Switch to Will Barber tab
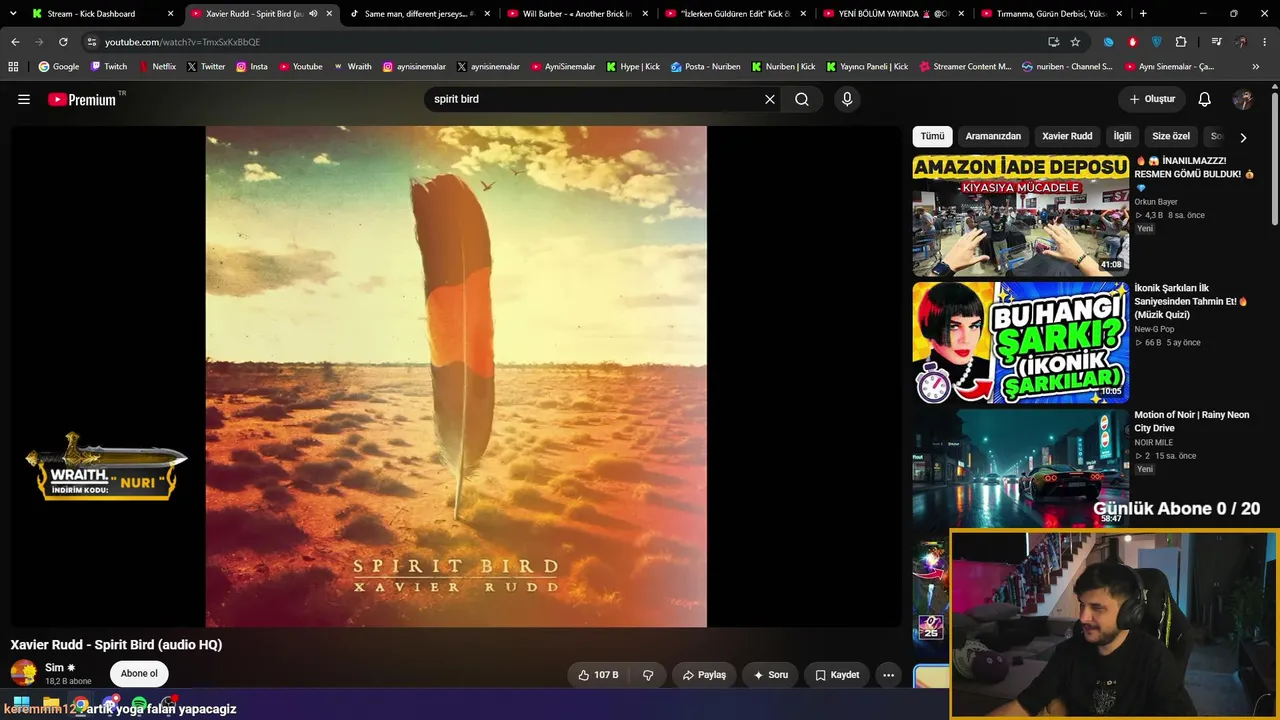The image size is (1280, 720). click(578, 14)
